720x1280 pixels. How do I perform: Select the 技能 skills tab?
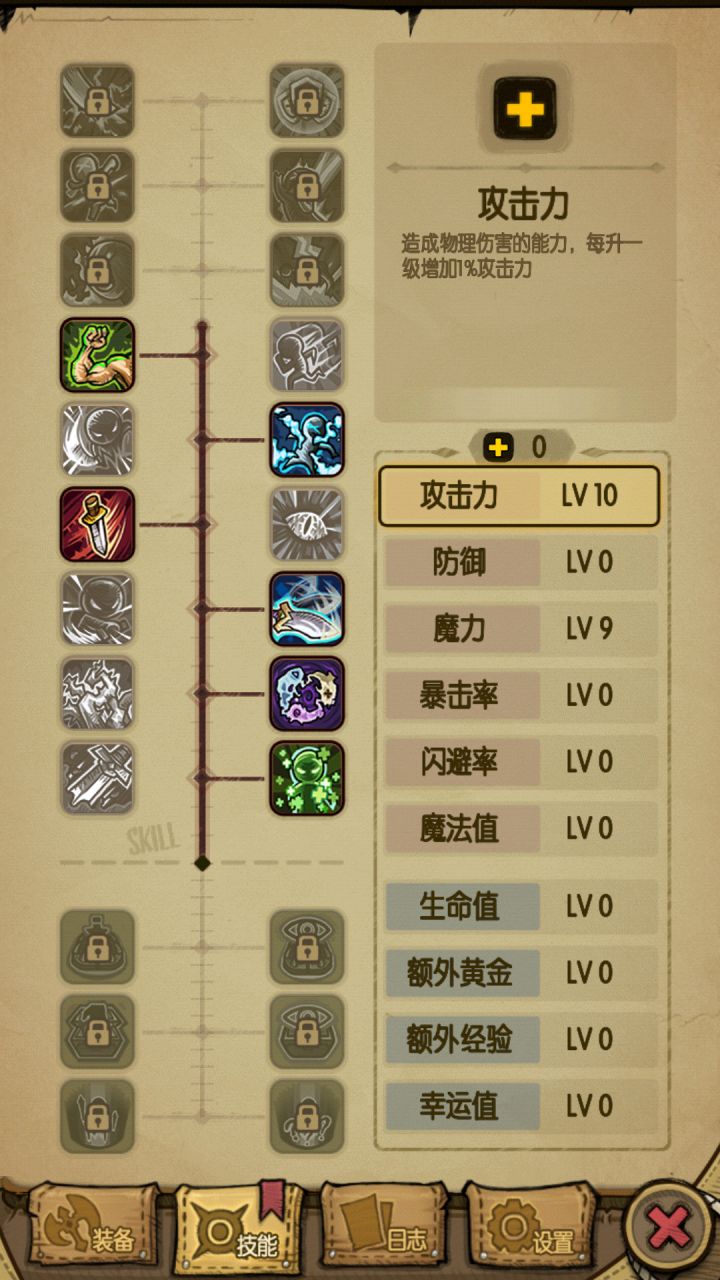(x=240, y=1226)
